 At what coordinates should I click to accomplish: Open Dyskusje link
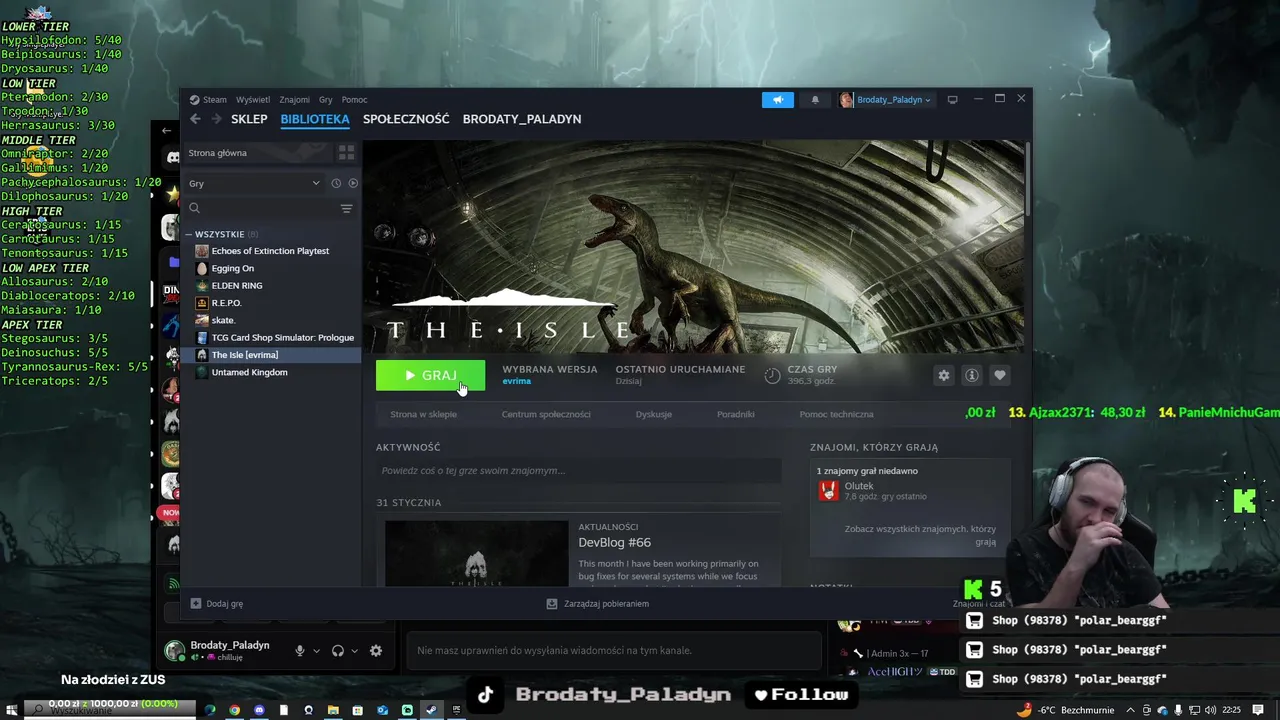[x=654, y=414]
